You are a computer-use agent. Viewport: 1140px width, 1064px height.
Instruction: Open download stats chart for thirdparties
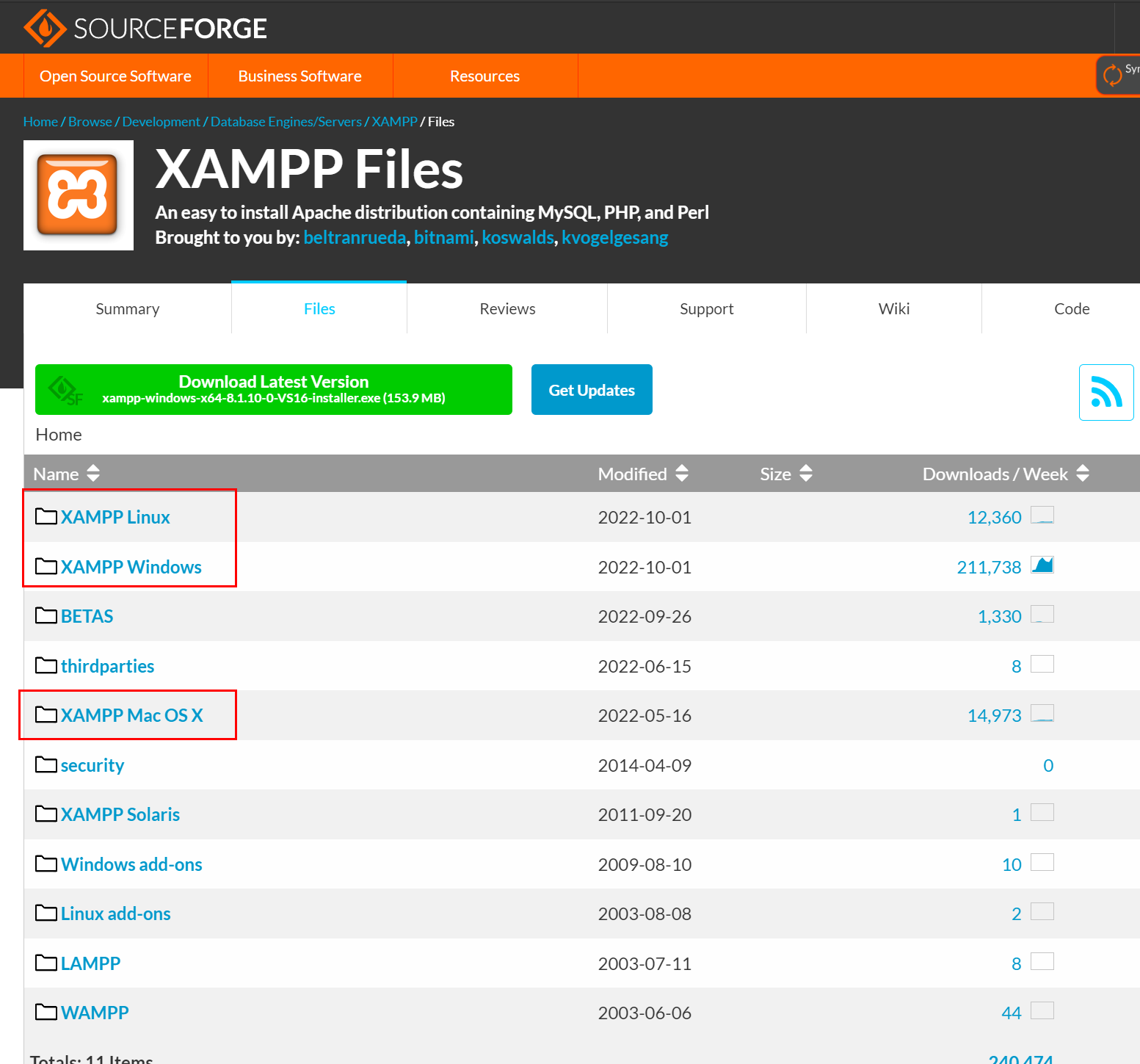pyautogui.click(x=1042, y=664)
